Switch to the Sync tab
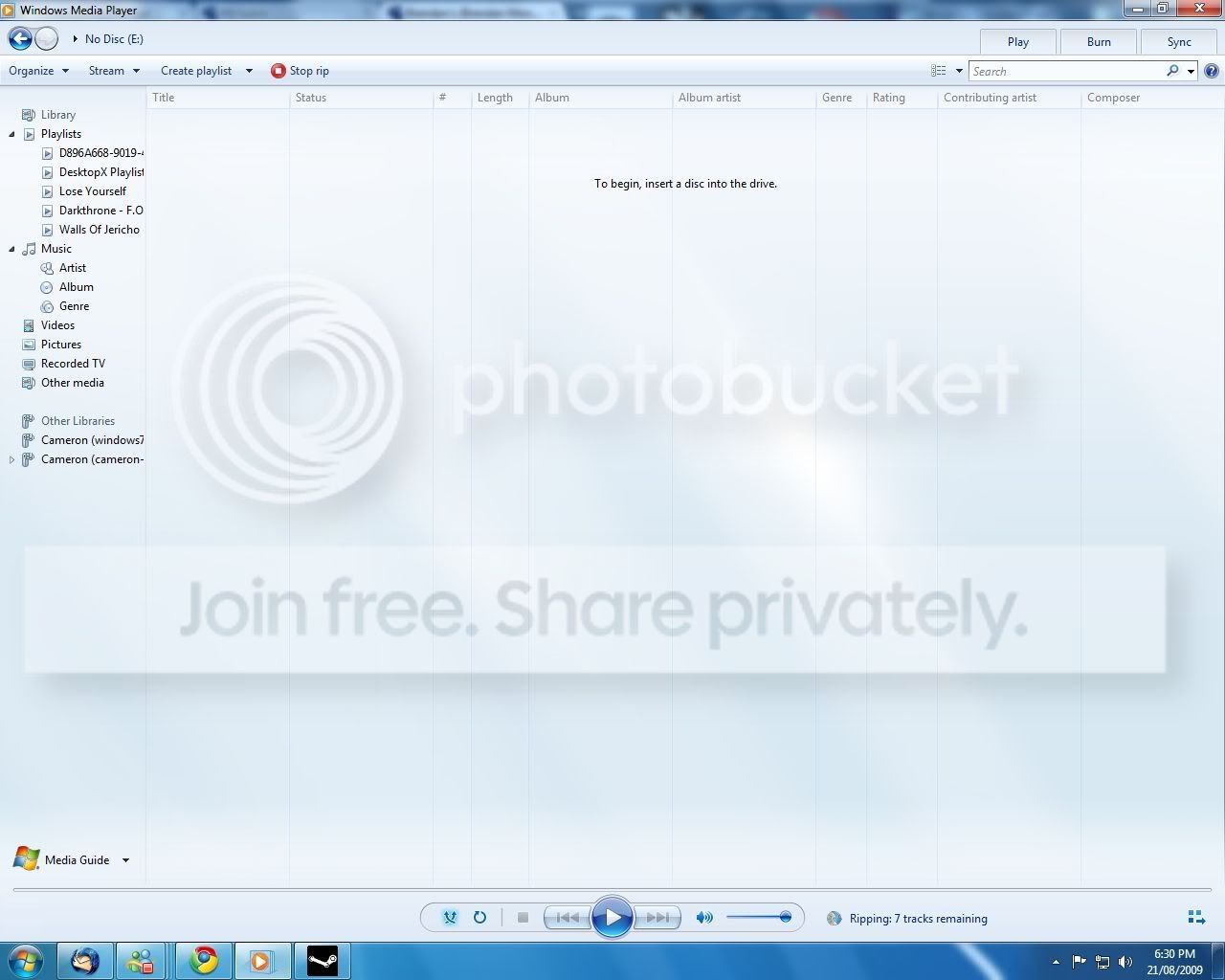This screenshot has height=980, width=1225. (1179, 42)
